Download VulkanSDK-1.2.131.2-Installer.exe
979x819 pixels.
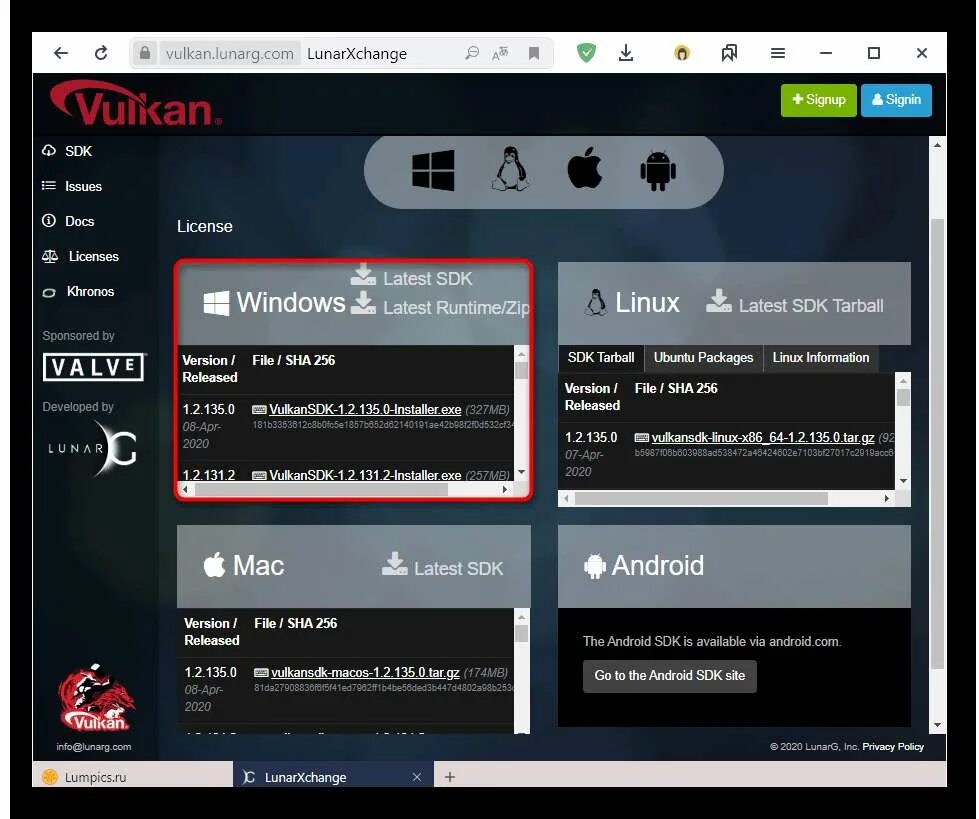click(365, 475)
